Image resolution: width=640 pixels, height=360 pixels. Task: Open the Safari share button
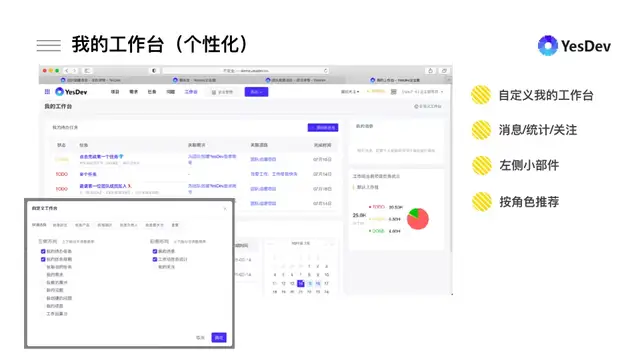430,71
